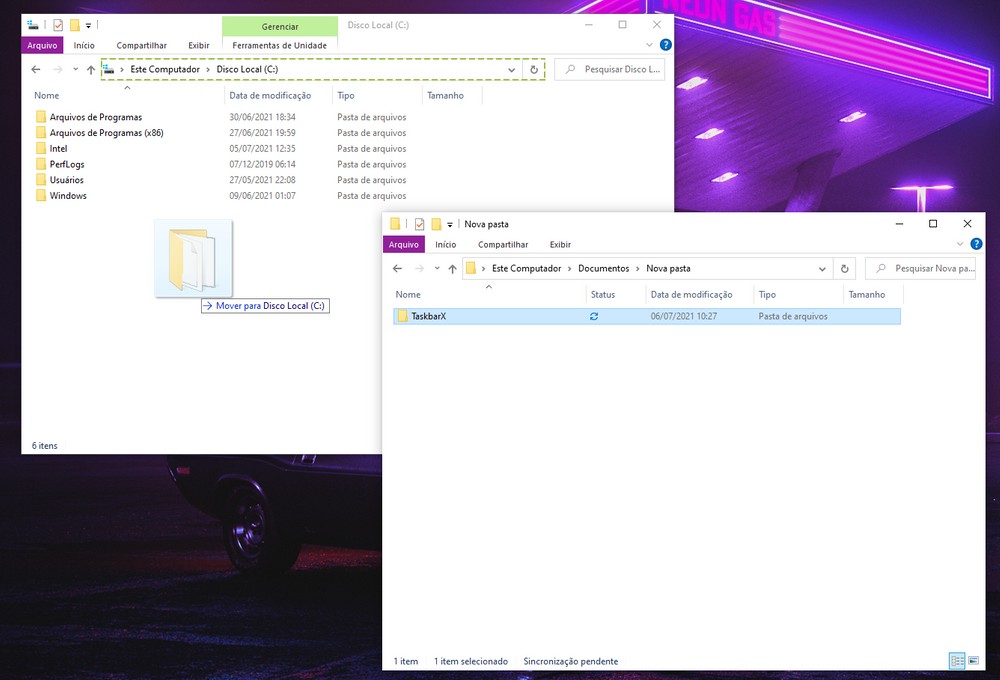This screenshot has width=1000, height=680.
Task: Go back in the Nova pasta window
Action: click(x=397, y=269)
